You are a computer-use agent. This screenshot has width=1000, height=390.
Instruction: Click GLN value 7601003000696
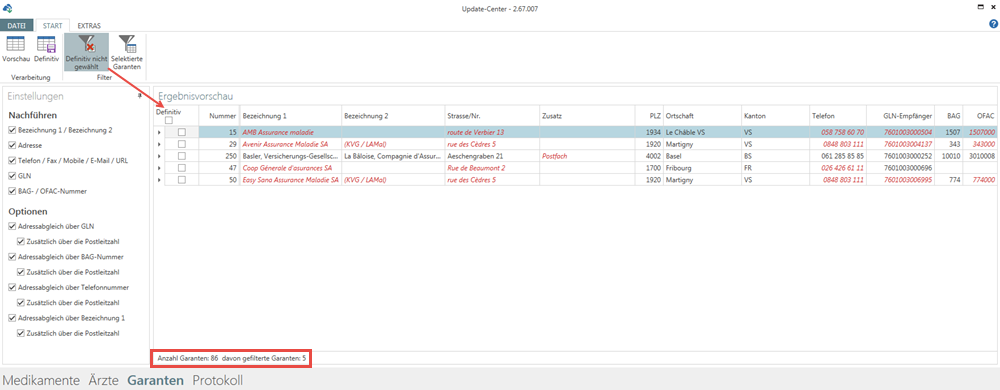pyautogui.click(x=901, y=168)
